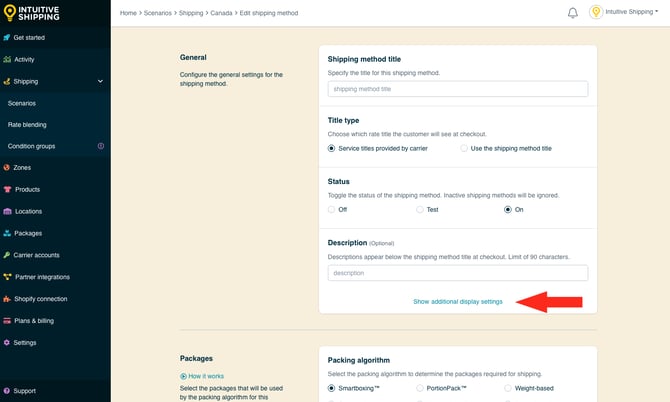Click the Partner integrations icon
This screenshot has height=402, width=670.
click(7, 277)
